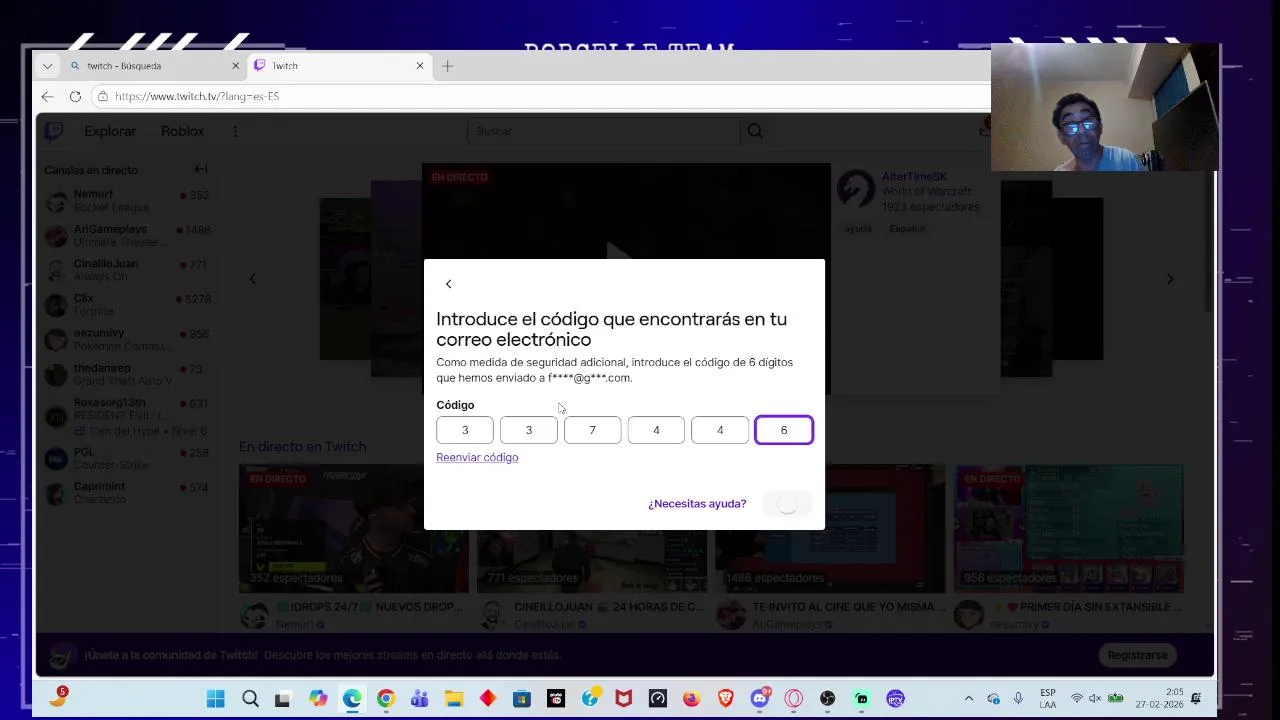
Task: Open Firefox from the taskbar
Action: [692, 699]
